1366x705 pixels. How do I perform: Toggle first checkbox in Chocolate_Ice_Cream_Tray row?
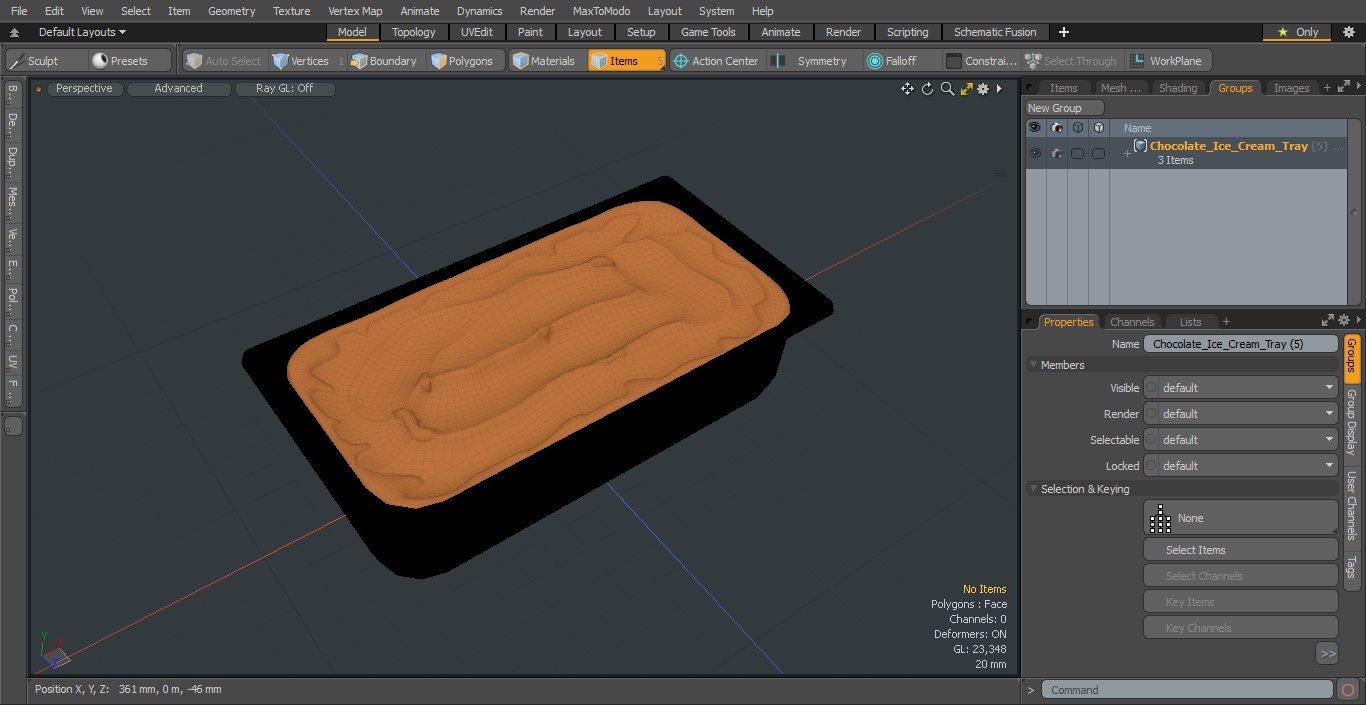click(1077, 153)
